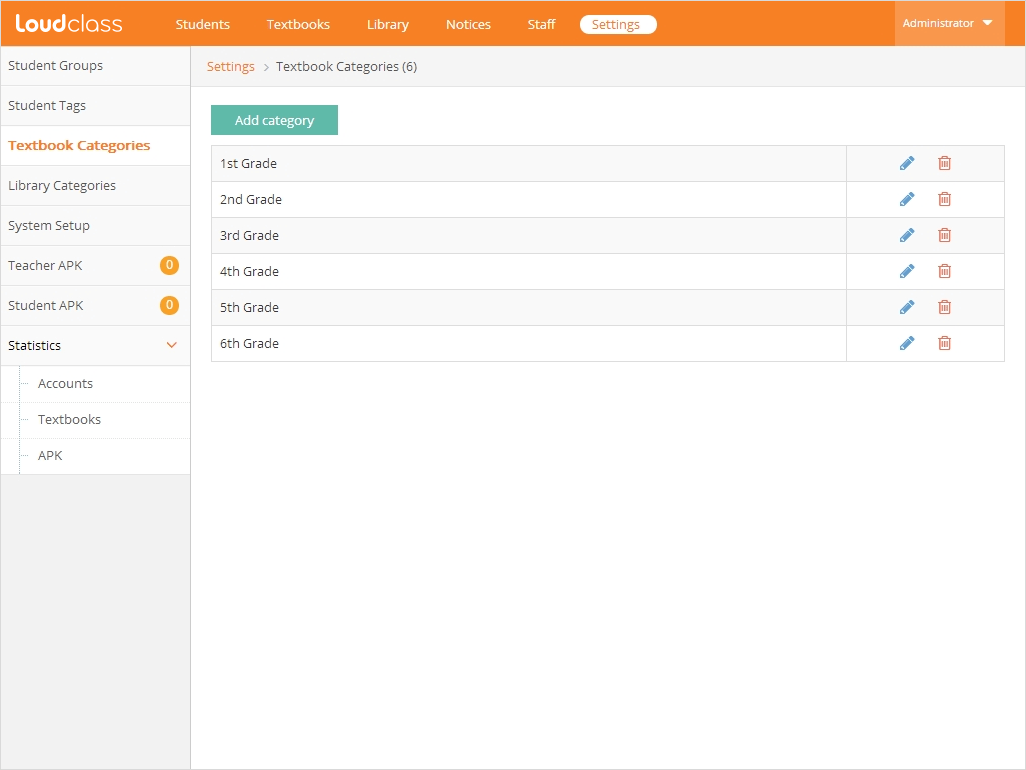1026x770 pixels.
Task: Click the Loudclass logo
Action: pyautogui.click(x=69, y=24)
